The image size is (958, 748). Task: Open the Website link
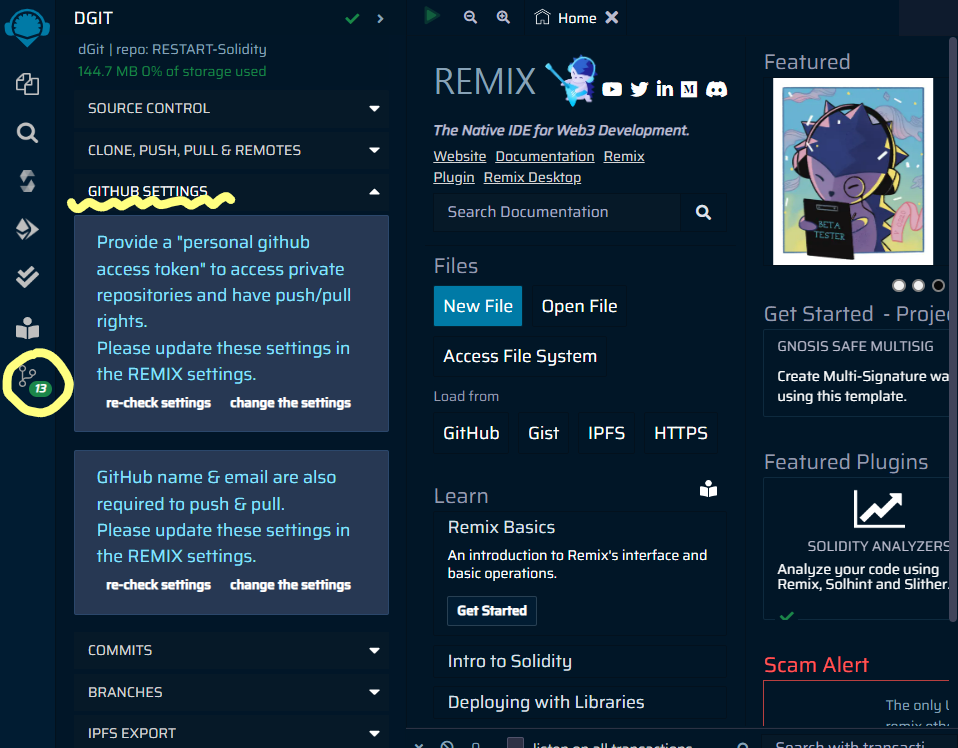click(459, 156)
